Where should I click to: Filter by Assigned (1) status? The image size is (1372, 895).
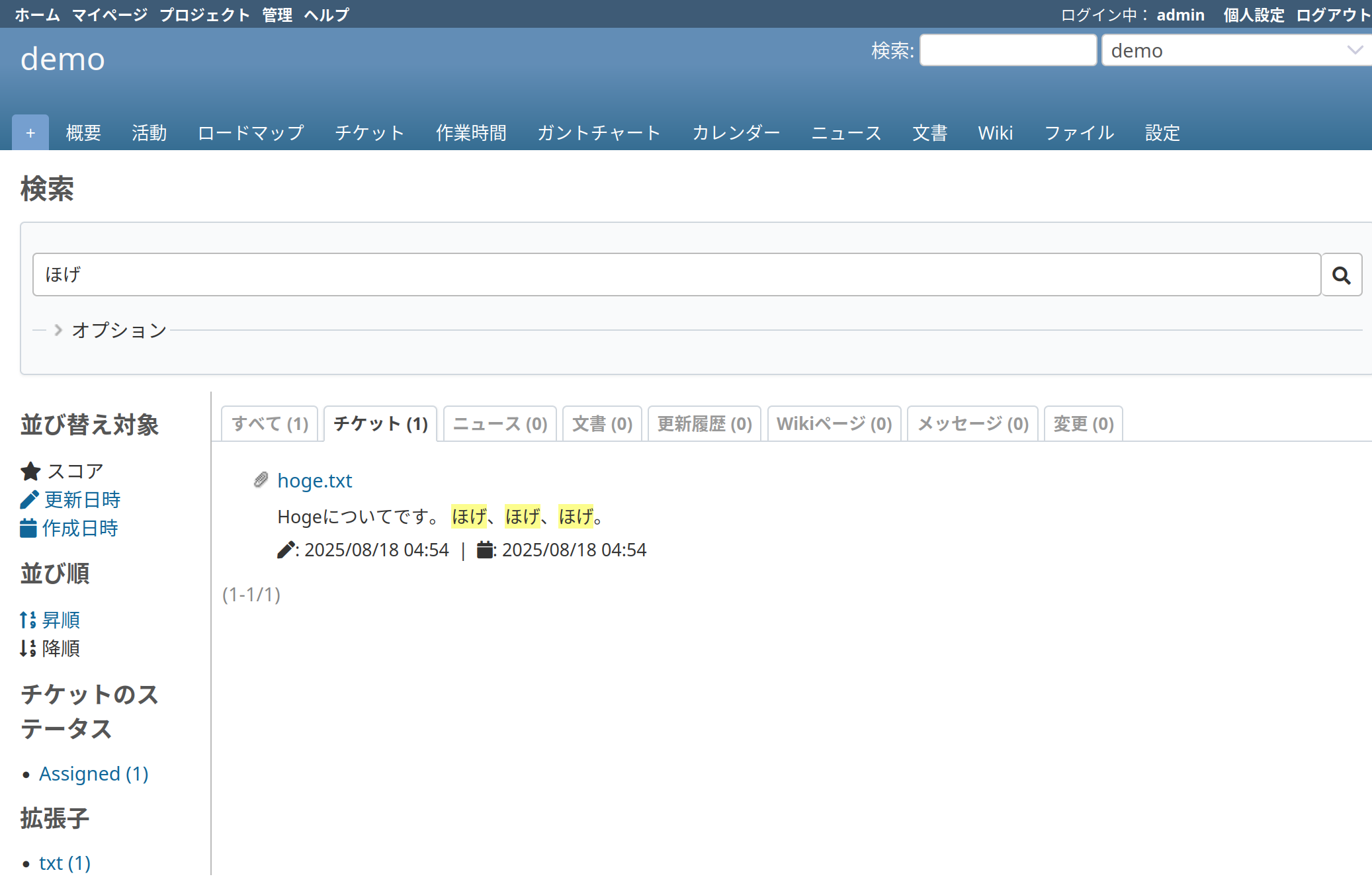(x=93, y=774)
